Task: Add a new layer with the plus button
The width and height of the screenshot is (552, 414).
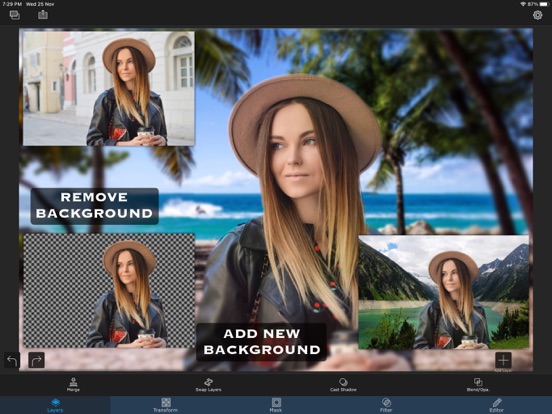Action: click(x=503, y=360)
